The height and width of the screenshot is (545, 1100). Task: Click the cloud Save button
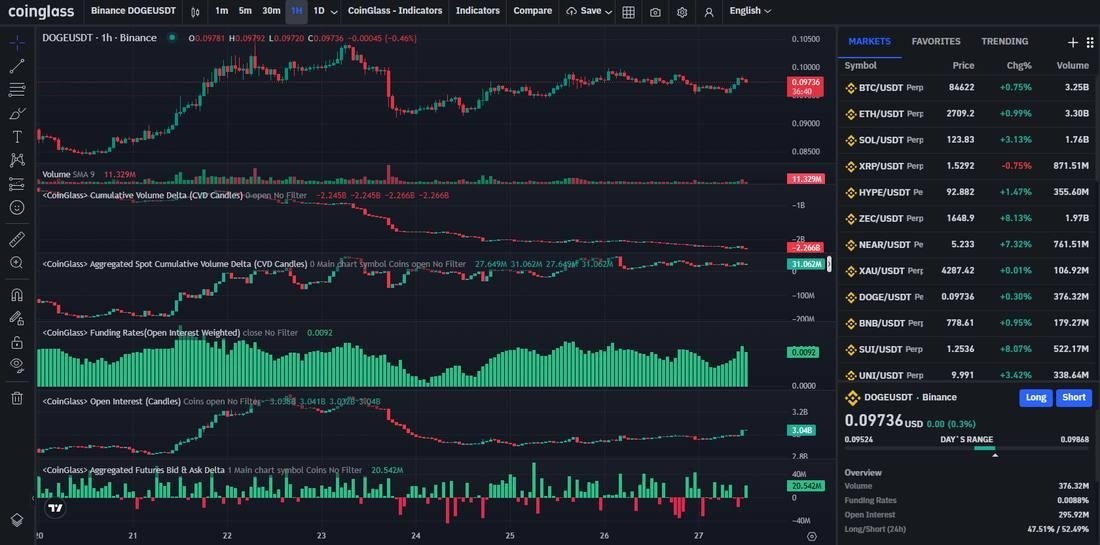pos(584,11)
